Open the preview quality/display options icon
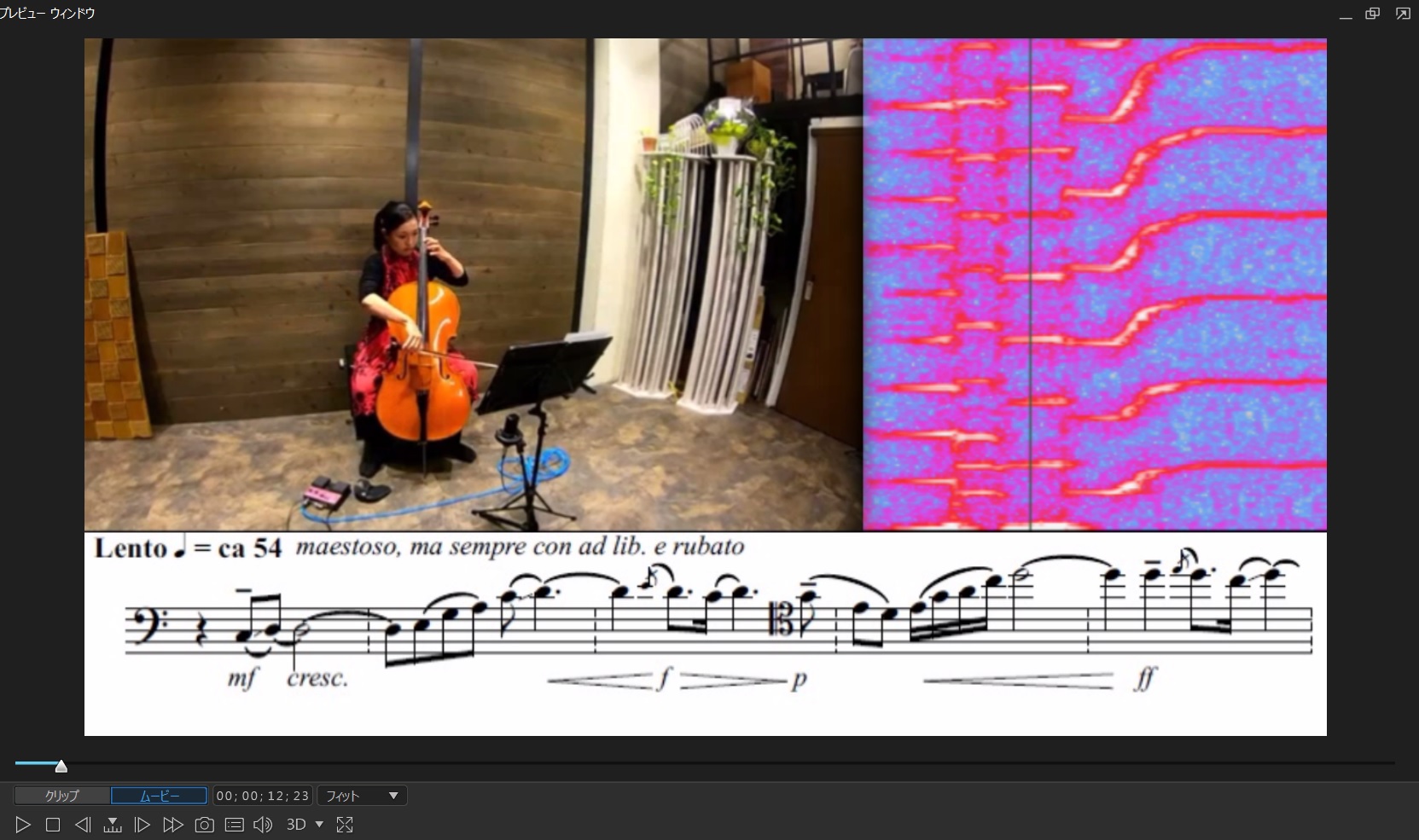Viewport: 1419px width, 840px height. pos(235,825)
